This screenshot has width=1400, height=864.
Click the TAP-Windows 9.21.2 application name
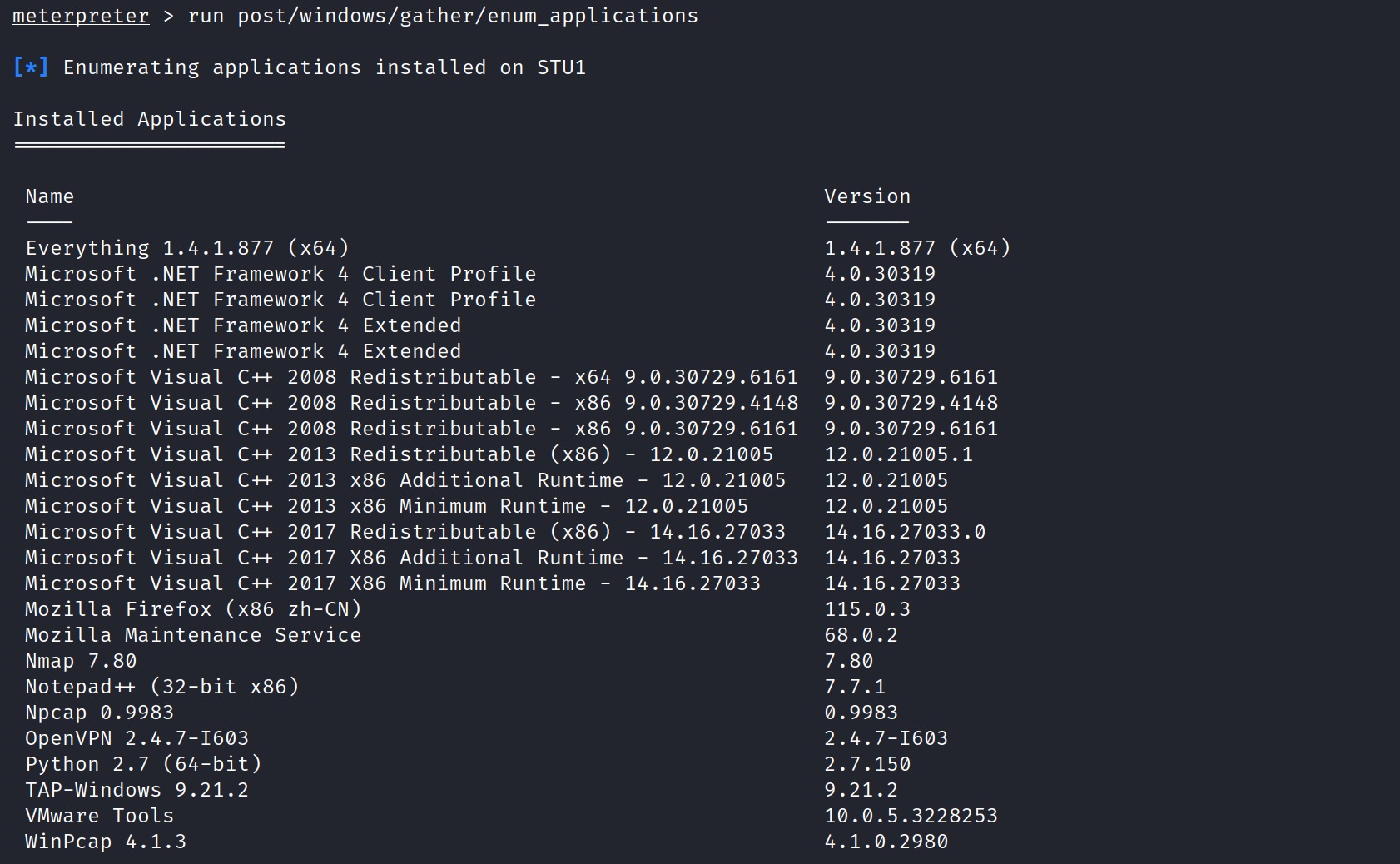coord(137,790)
